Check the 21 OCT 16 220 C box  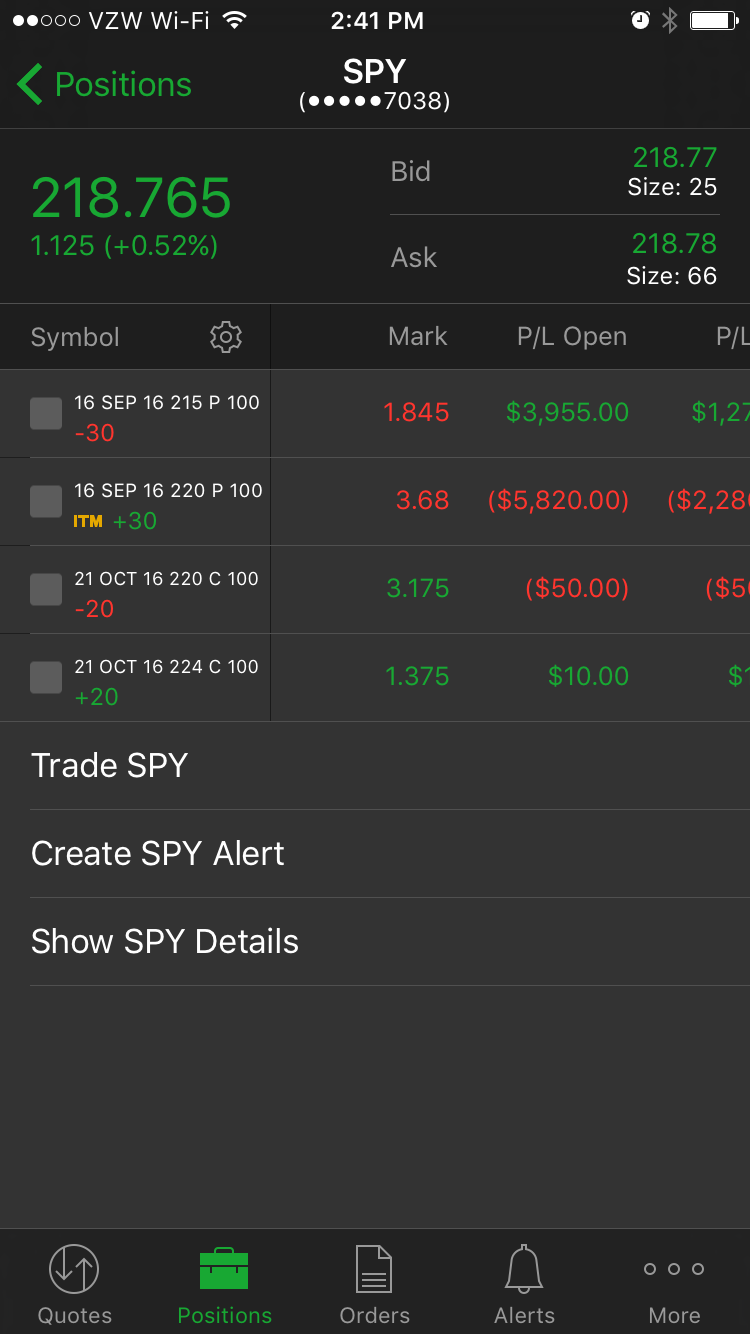[x=46, y=590]
